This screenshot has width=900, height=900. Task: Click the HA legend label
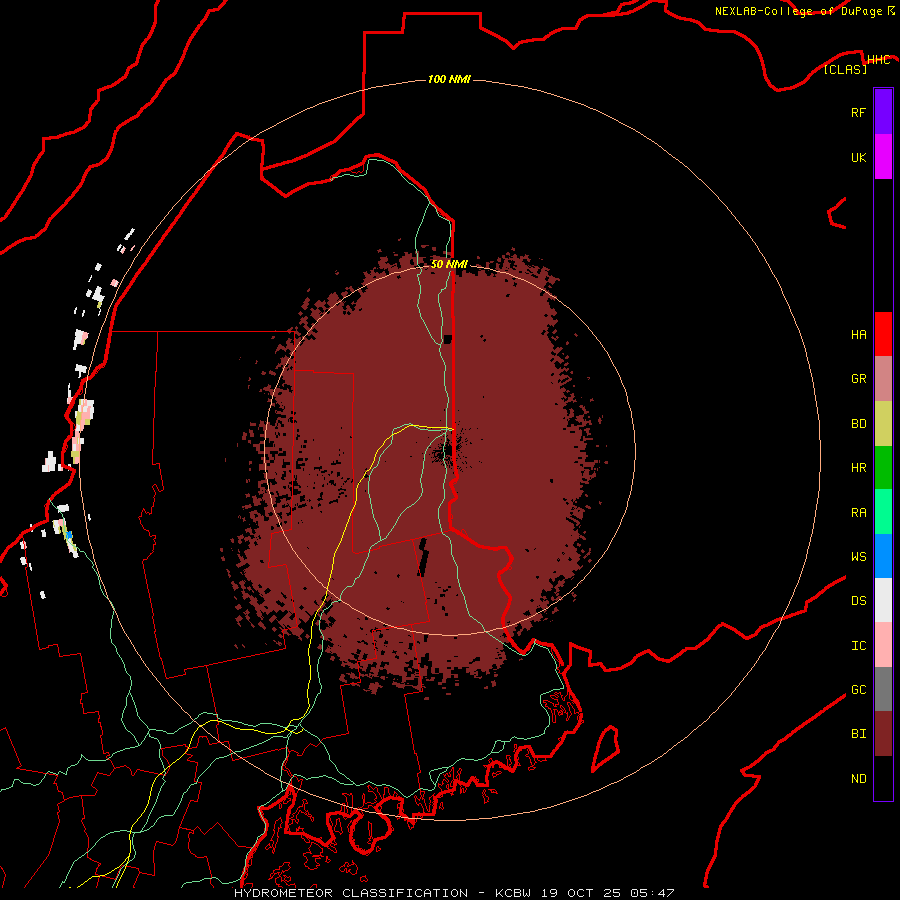click(858, 335)
